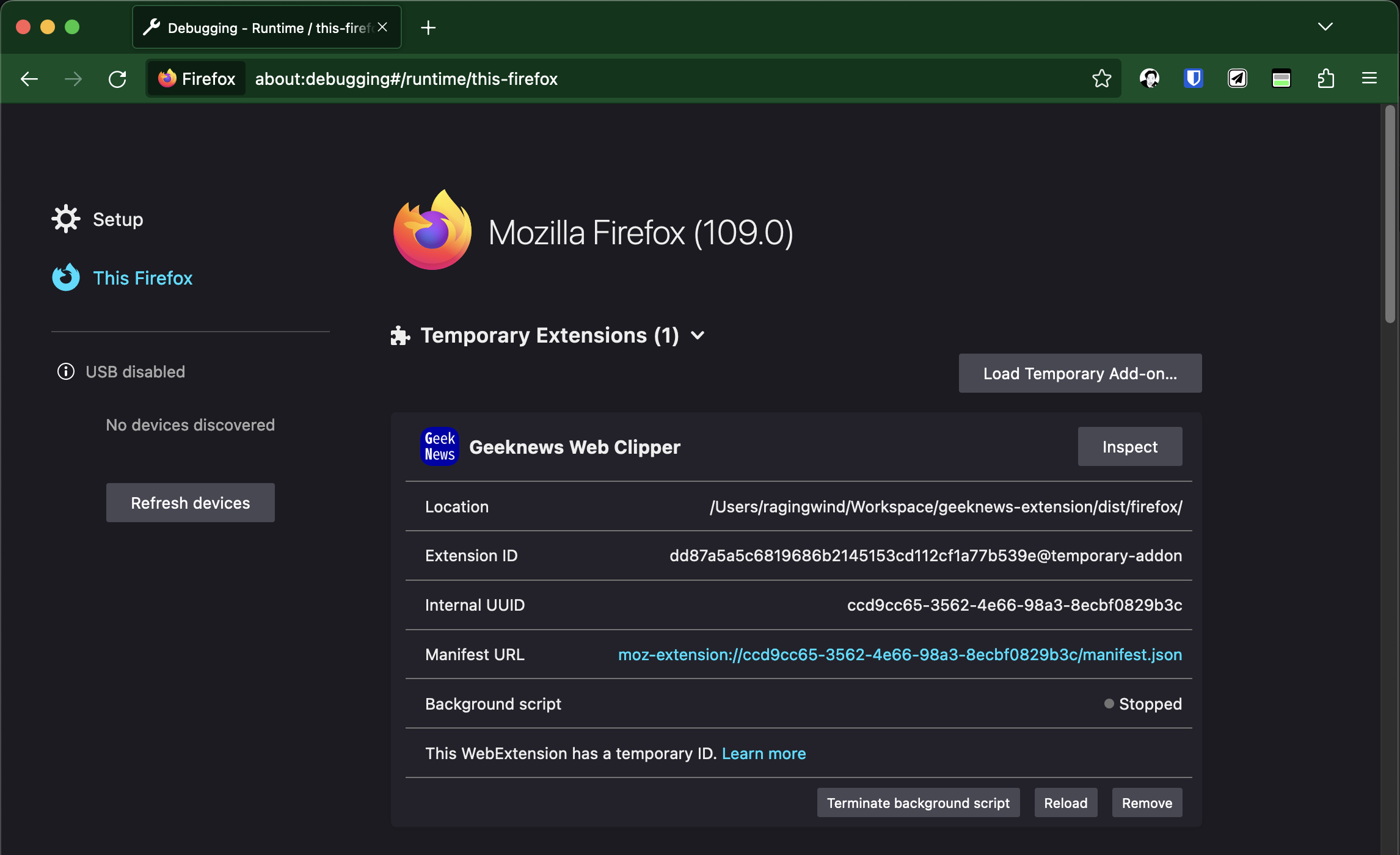Viewport: 1400px width, 855px height.
Task: Open the manifest.json URL link
Action: pos(900,655)
